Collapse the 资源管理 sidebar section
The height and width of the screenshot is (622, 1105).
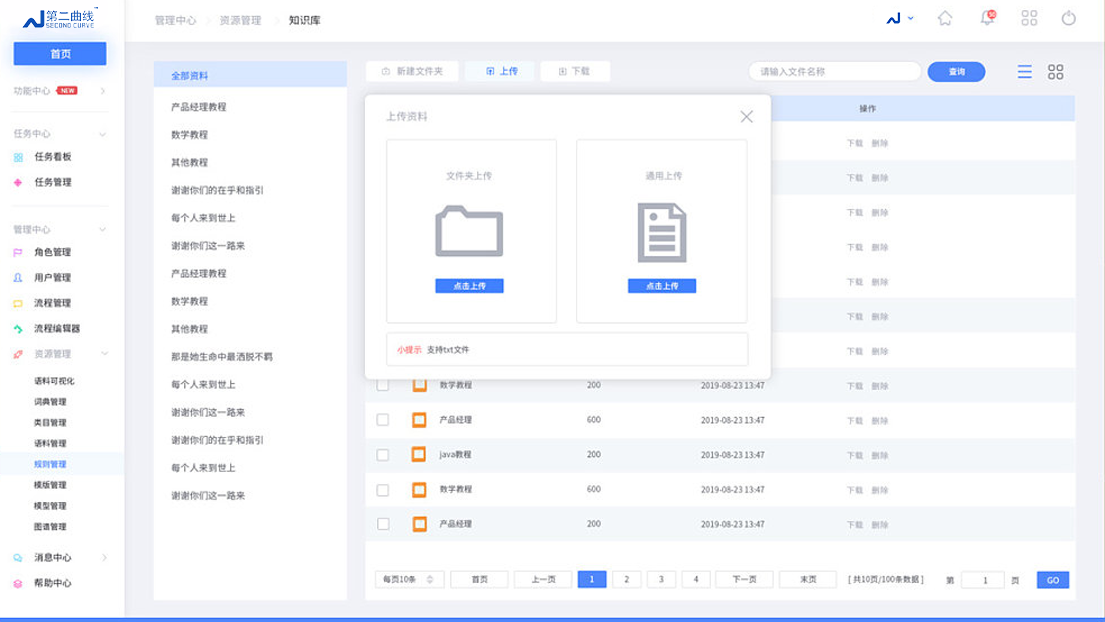(104, 354)
